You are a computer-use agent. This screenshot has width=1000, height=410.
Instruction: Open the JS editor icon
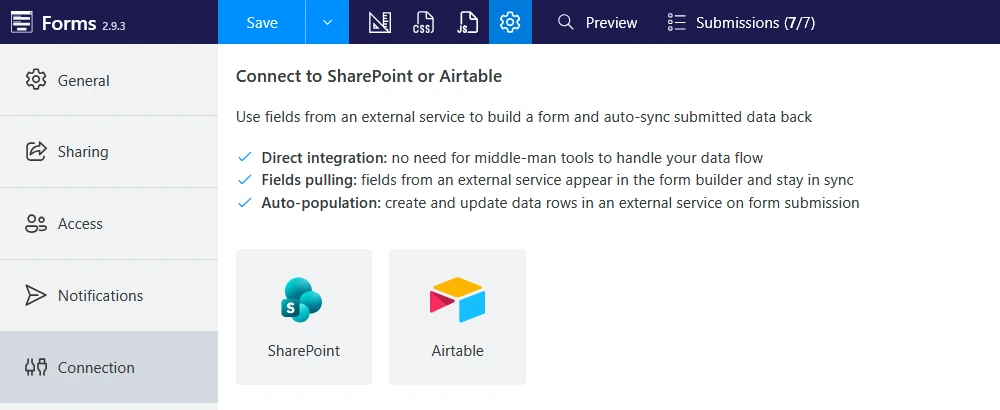467,22
